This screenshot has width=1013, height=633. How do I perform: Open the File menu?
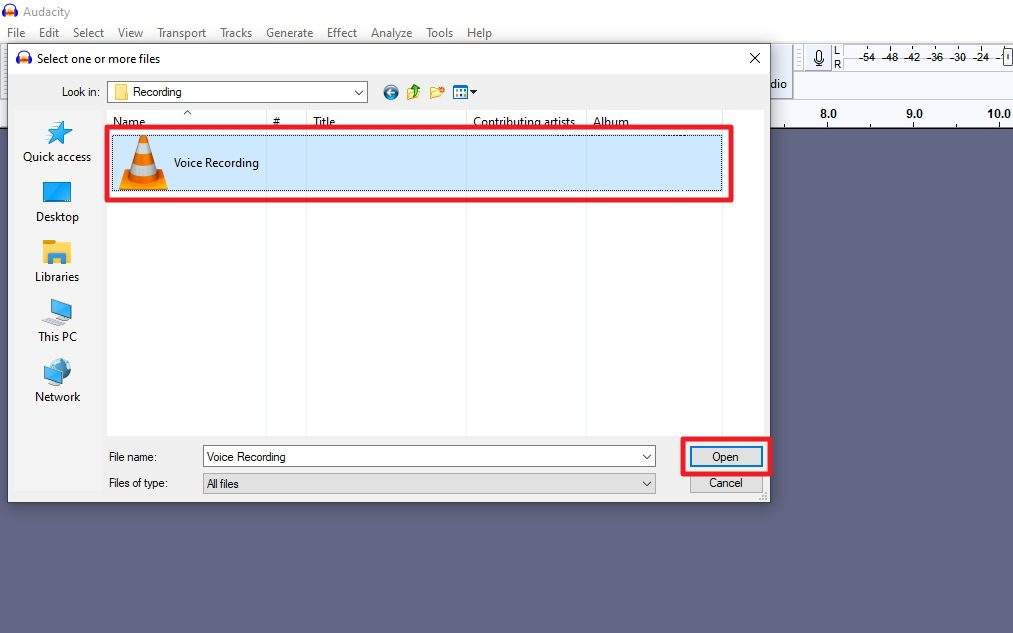pos(16,33)
